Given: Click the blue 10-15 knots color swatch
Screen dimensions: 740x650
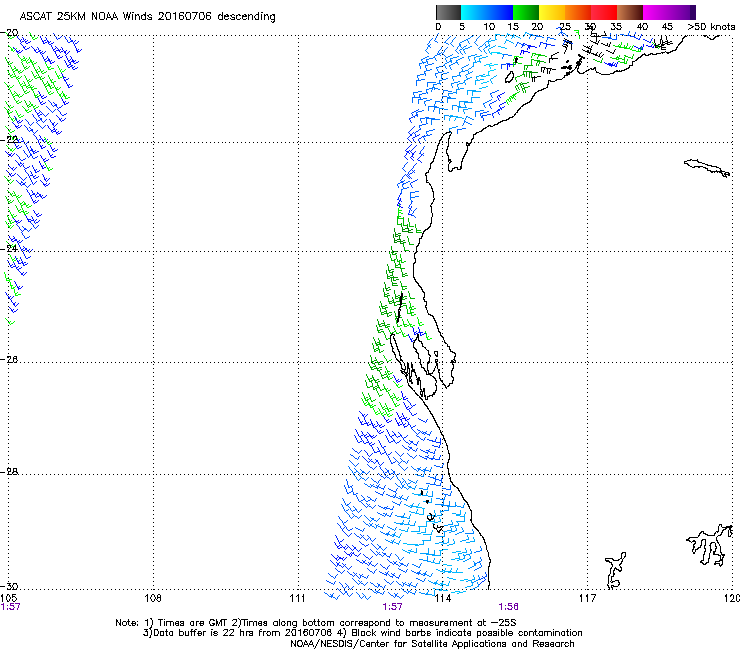Looking at the screenshot, I should pyautogui.click(x=500, y=12).
